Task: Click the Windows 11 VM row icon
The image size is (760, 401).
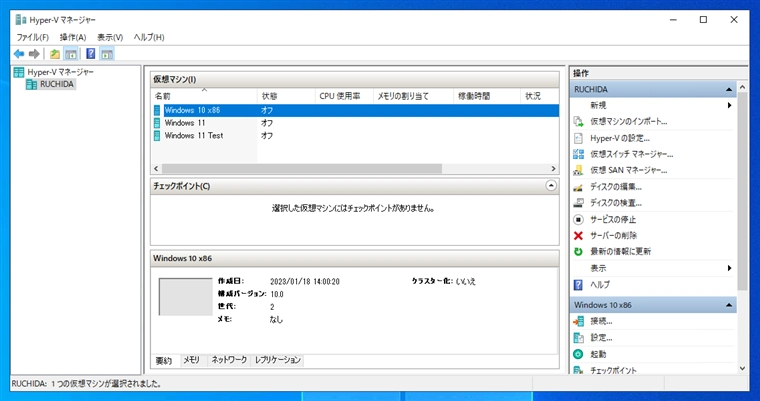Action: pyautogui.click(x=157, y=123)
